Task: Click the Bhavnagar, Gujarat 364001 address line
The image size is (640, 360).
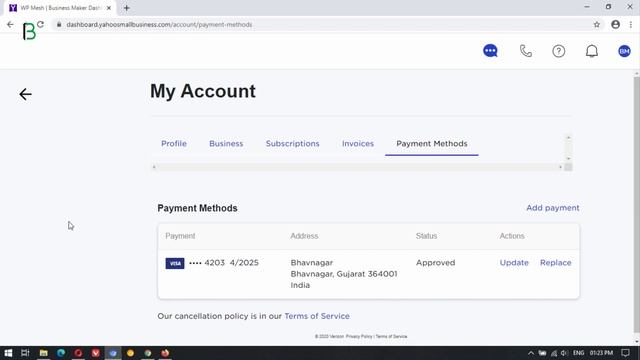Action: pyautogui.click(x=344, y=274)
